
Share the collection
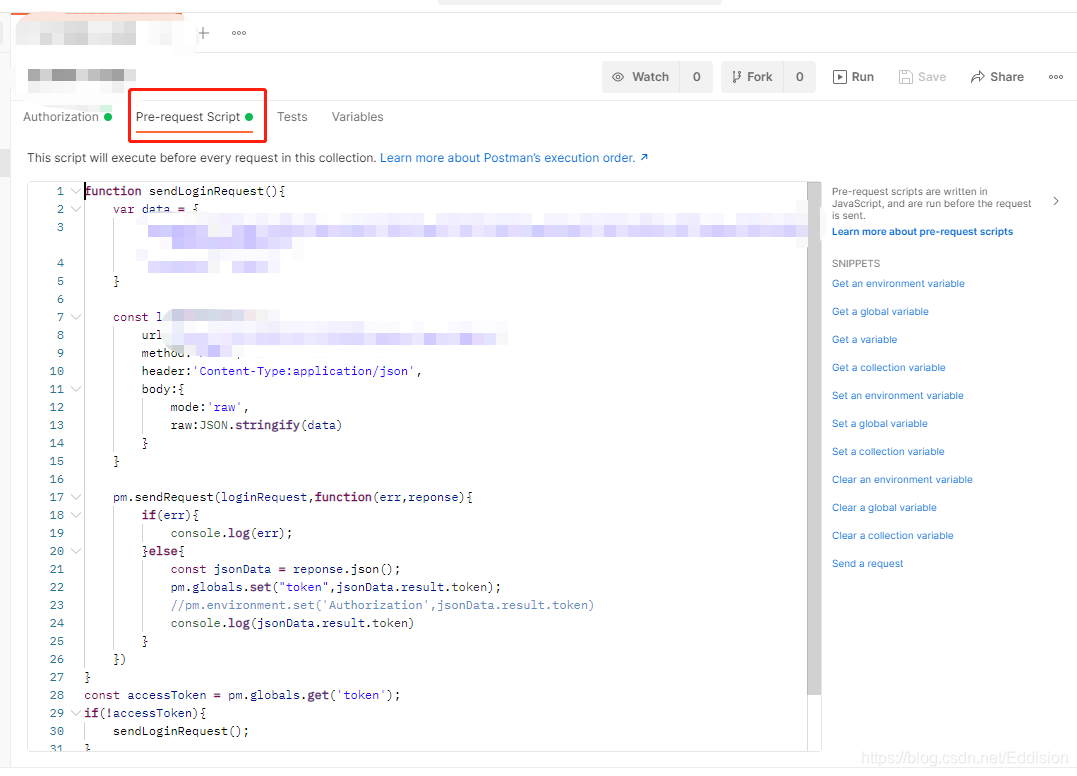[997, 77]
